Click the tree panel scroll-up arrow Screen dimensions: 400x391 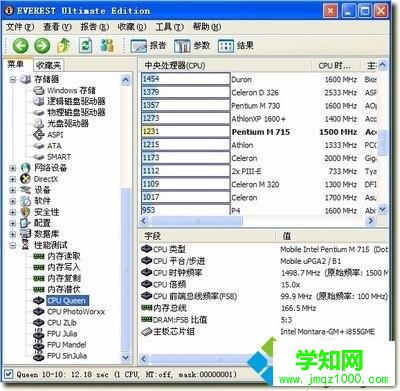tap(126, 80)
